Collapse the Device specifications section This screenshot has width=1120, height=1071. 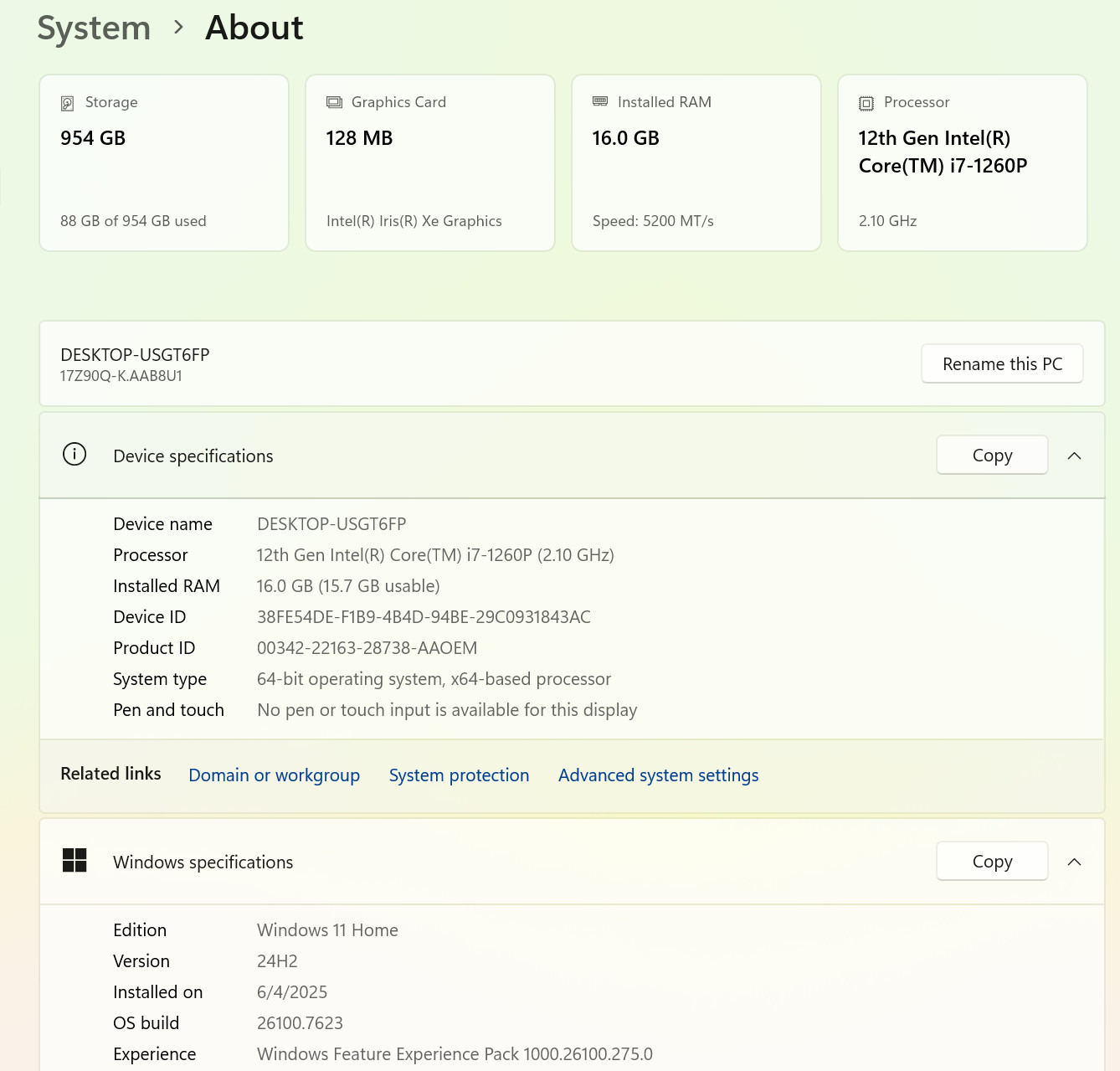(x=1075, y=456)
